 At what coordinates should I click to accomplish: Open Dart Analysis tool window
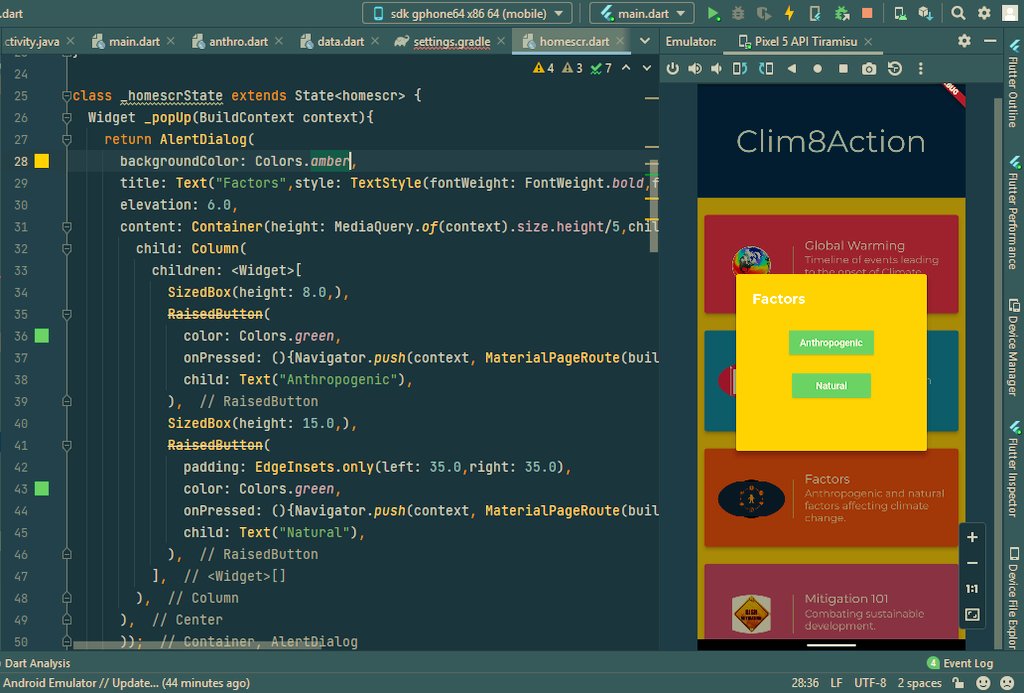coord(37,663)
